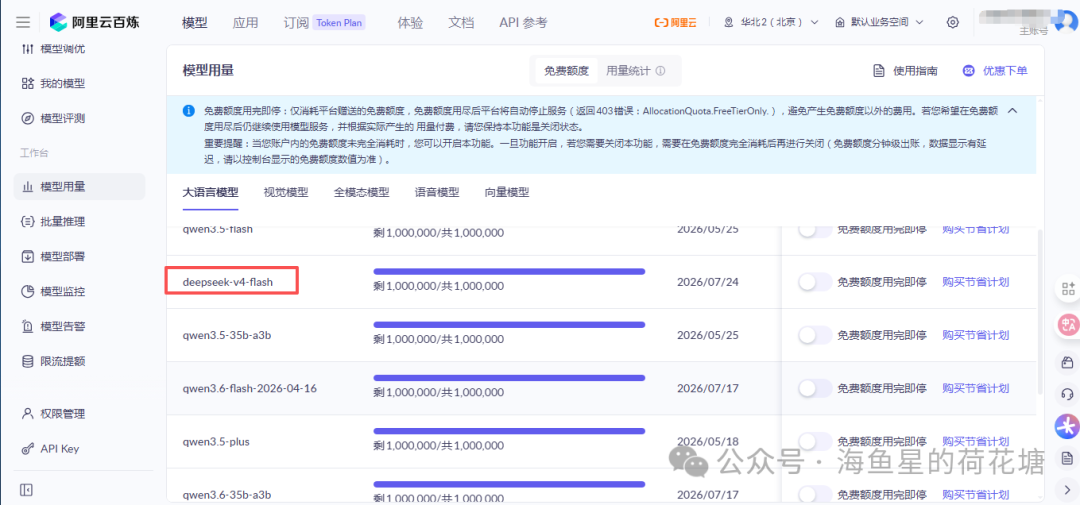
Task: Click the Token Plan badge
Action: pyautogui.click(x=339, y=22)
